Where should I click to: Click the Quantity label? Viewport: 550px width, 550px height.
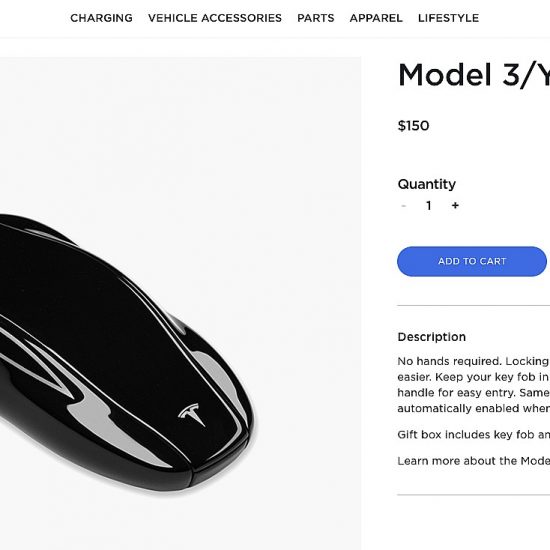pyautogui.click(x=427, y=184)
